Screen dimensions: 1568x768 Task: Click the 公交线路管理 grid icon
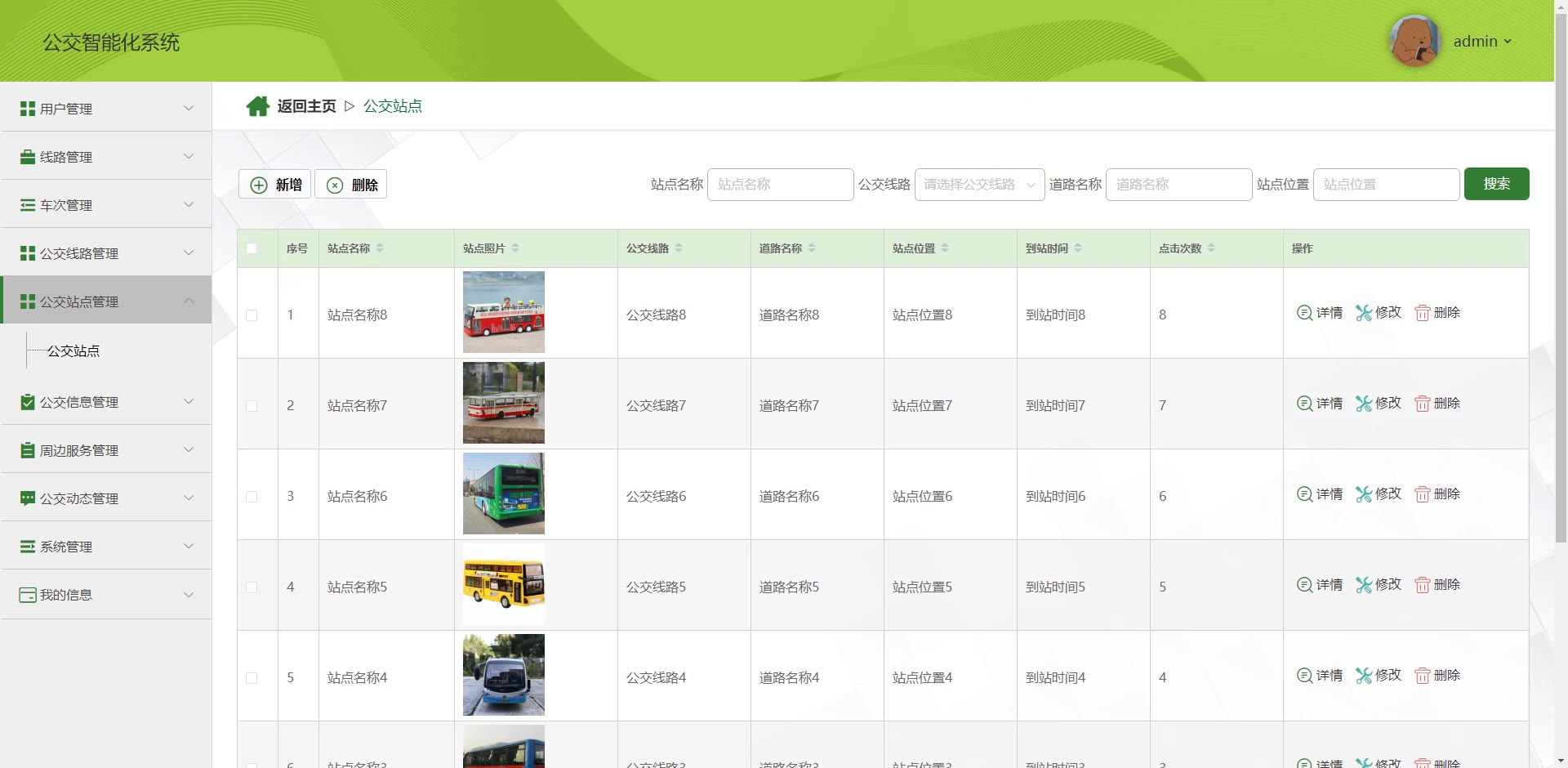pos(28,253)
